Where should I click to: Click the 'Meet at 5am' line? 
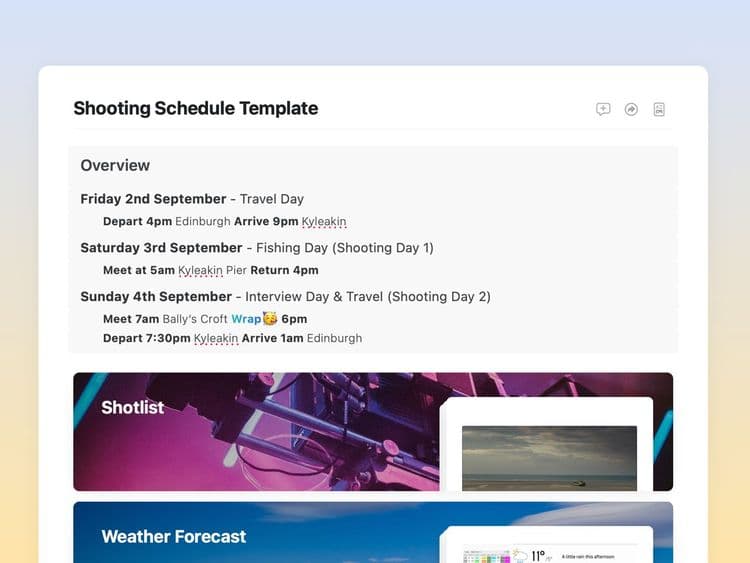click(210, 270)
